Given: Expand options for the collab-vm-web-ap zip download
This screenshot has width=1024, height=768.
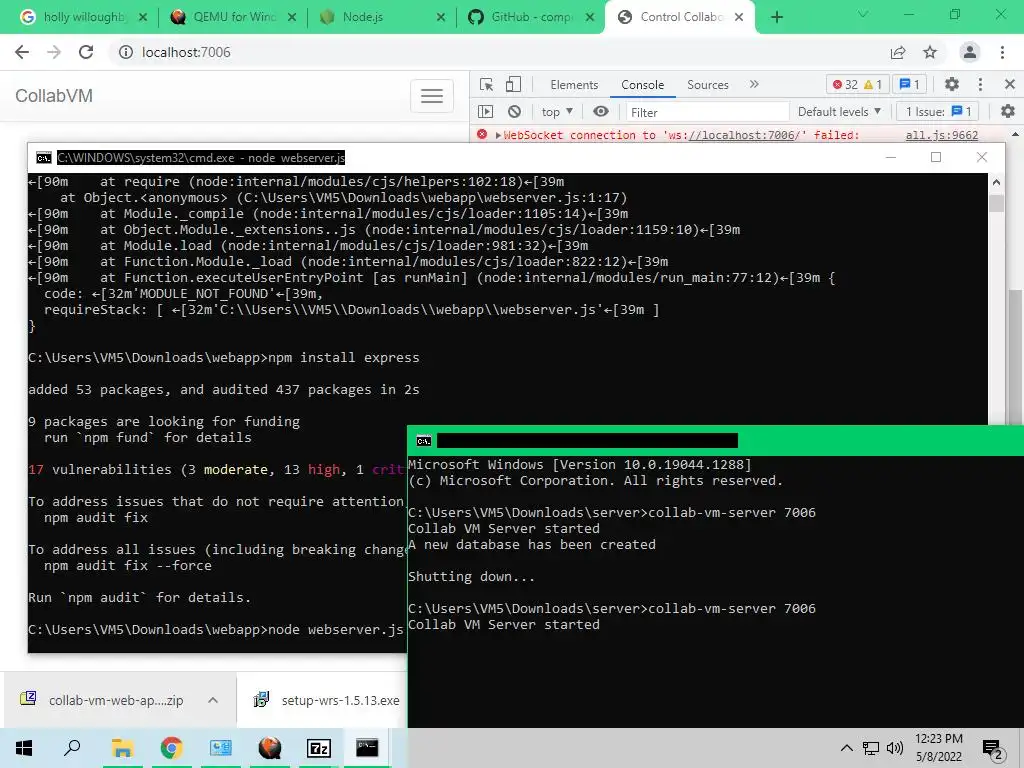Looking at the screenshot, I should pos(213,700).
